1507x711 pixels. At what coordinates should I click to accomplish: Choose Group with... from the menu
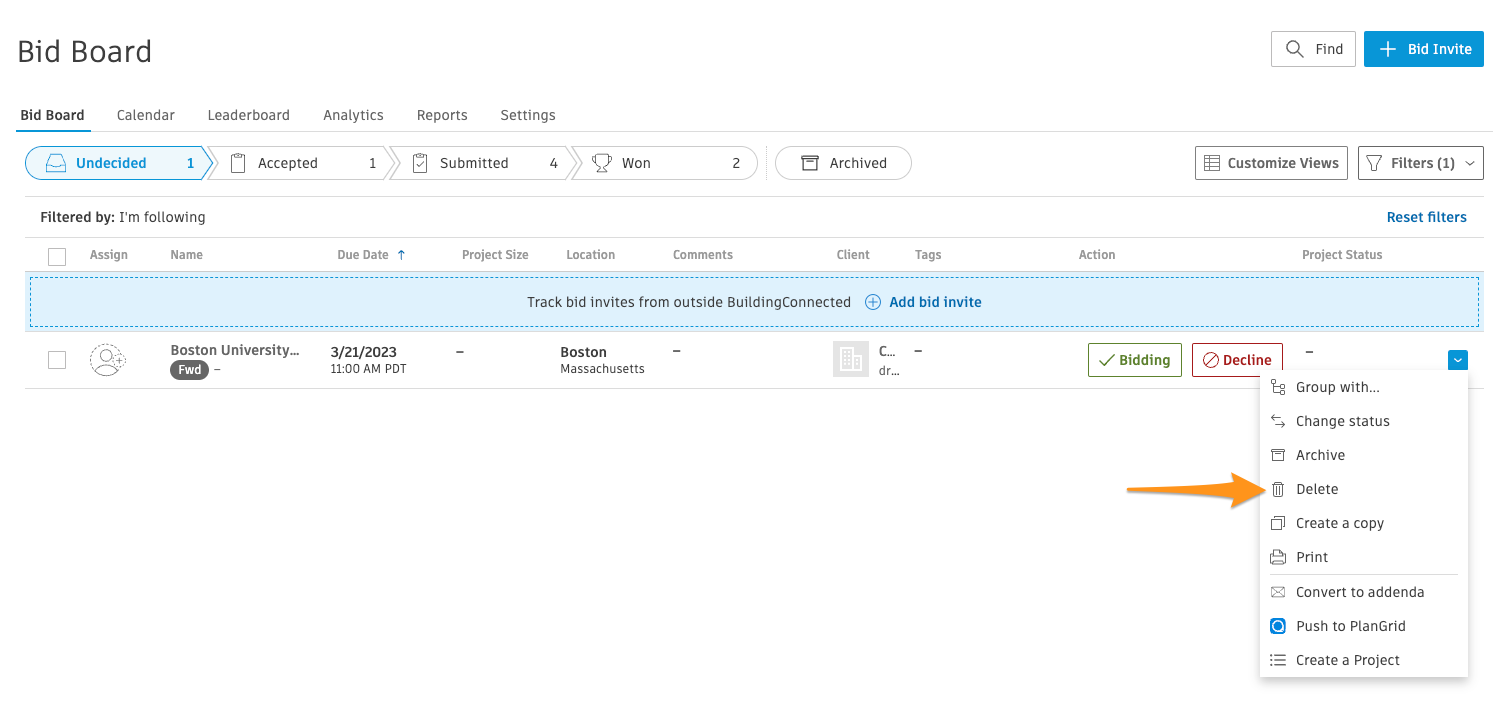point(1364,387)
